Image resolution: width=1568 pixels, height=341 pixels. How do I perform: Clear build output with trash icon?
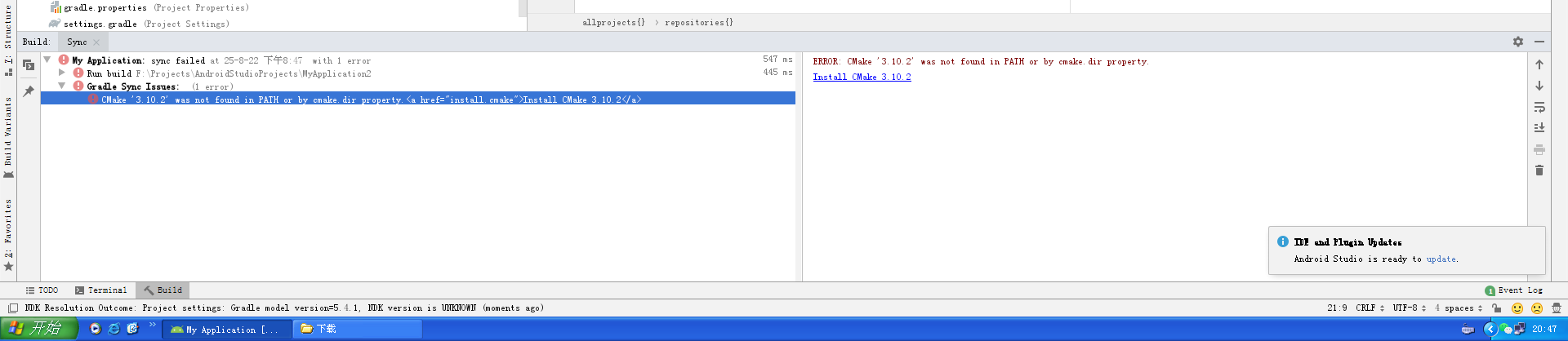[x=1539, y=170]
